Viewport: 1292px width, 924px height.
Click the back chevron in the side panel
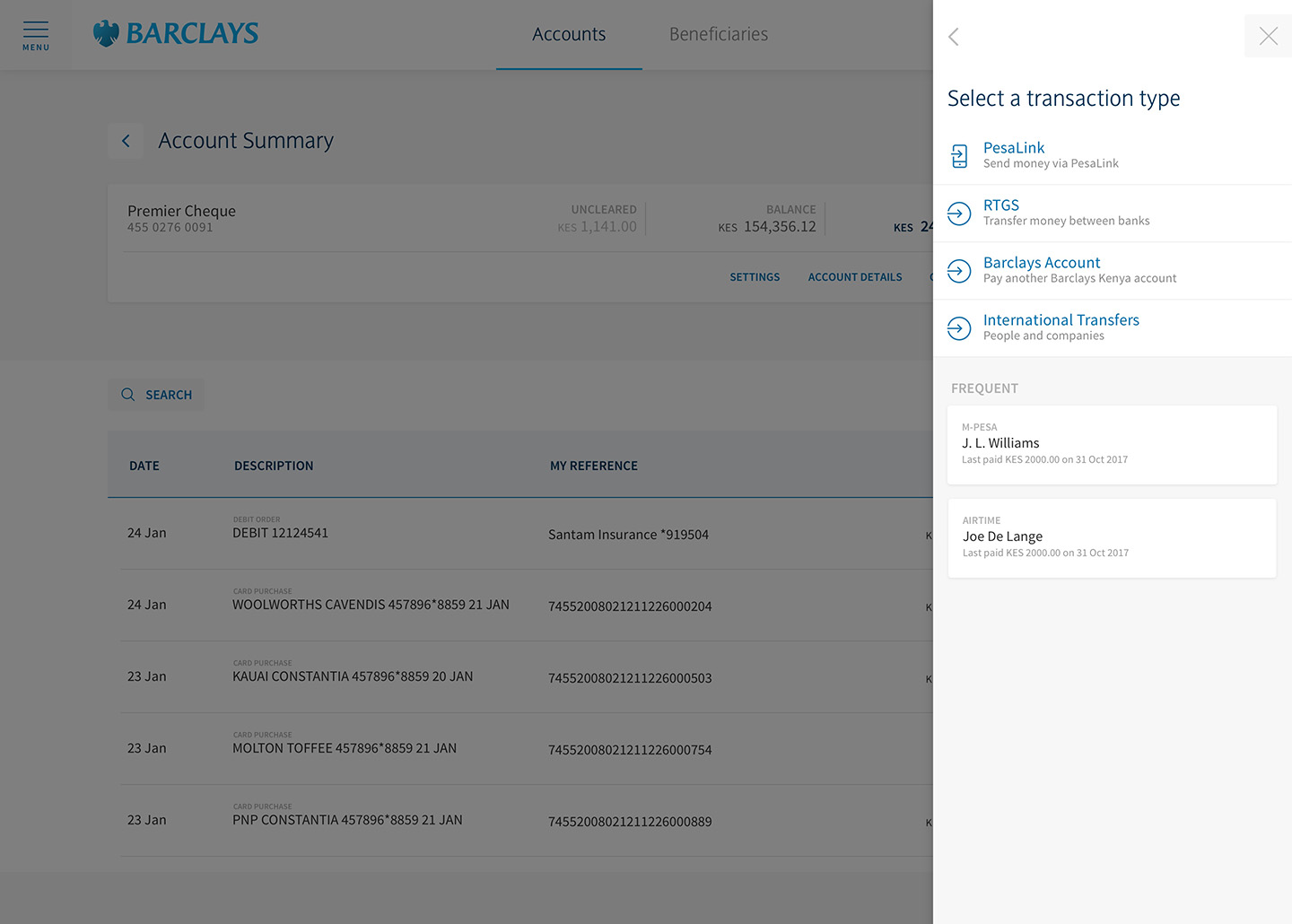tap(954, 37)
